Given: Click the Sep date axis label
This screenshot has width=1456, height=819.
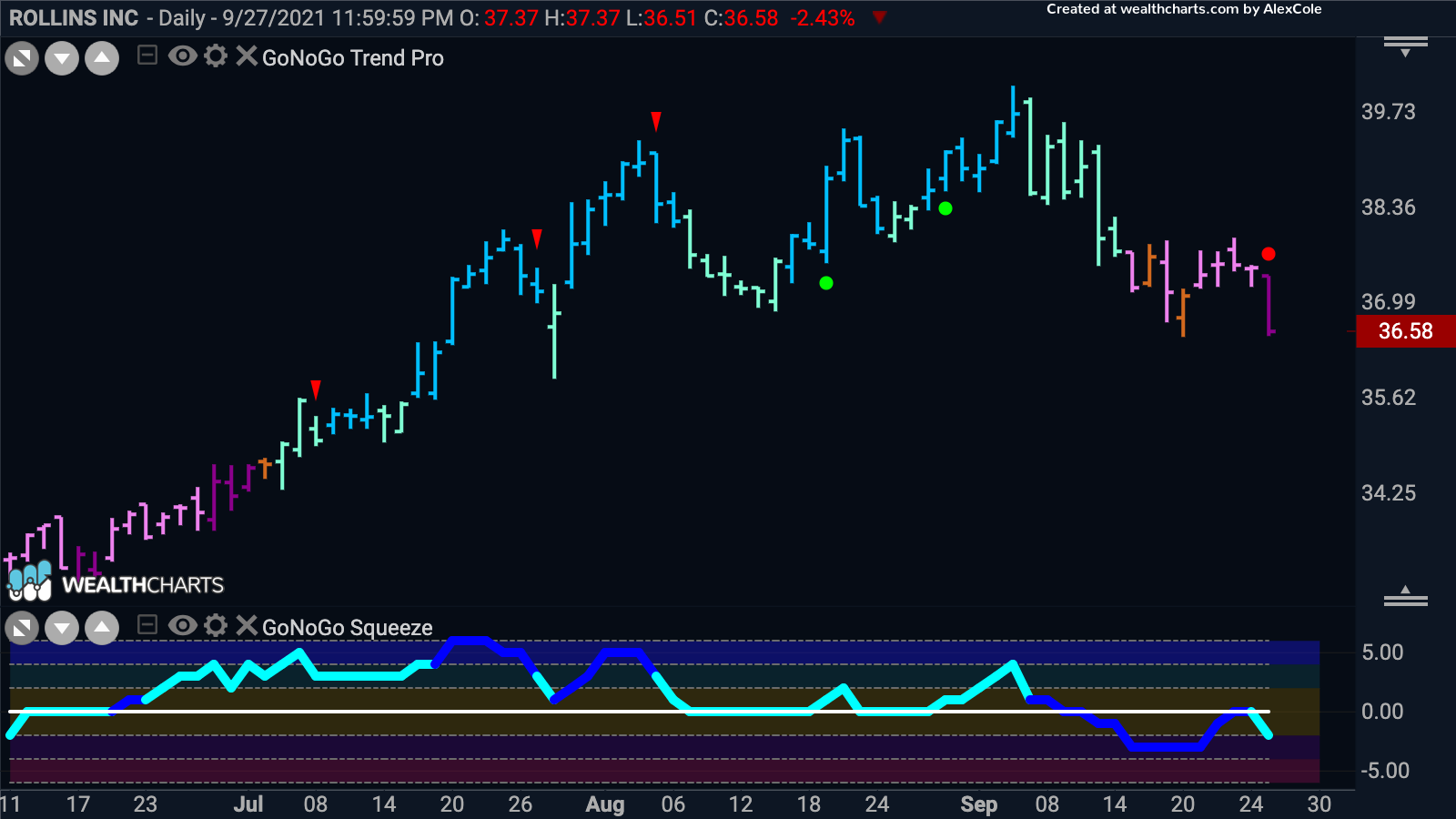Looking at the screenshot, I should point(979,804).
